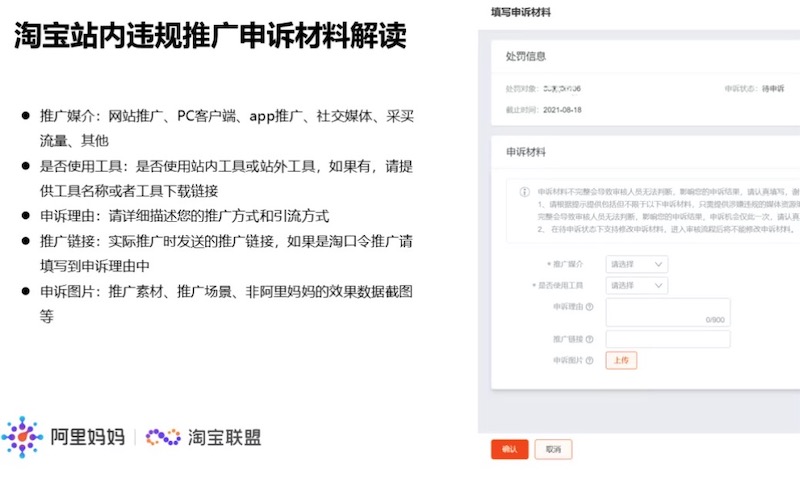
Task: Click the bullet text starting 推广链接
Action: point(227,253)
